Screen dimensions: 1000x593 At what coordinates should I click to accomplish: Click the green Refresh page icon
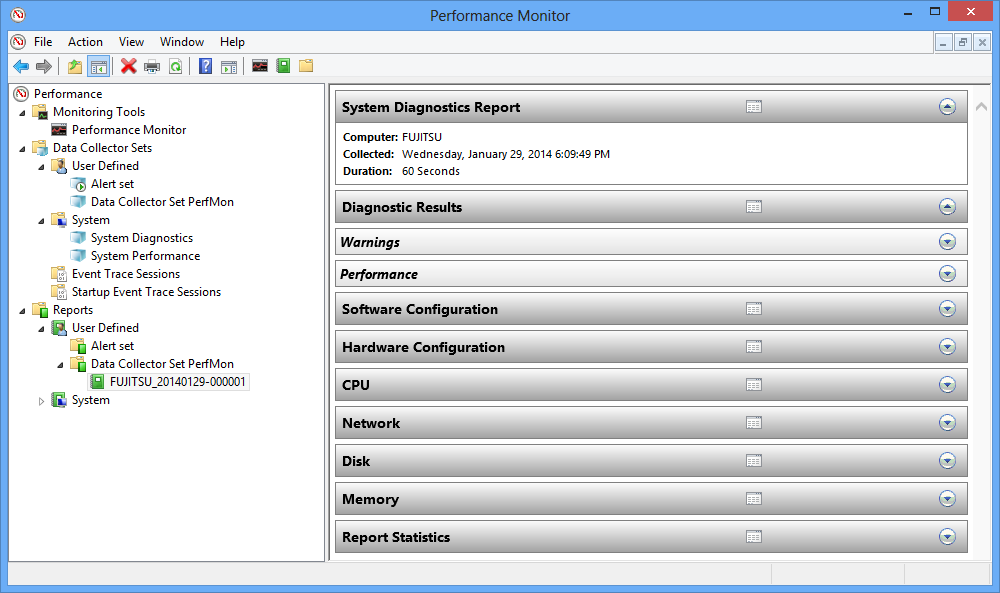[x=175, y=66]
